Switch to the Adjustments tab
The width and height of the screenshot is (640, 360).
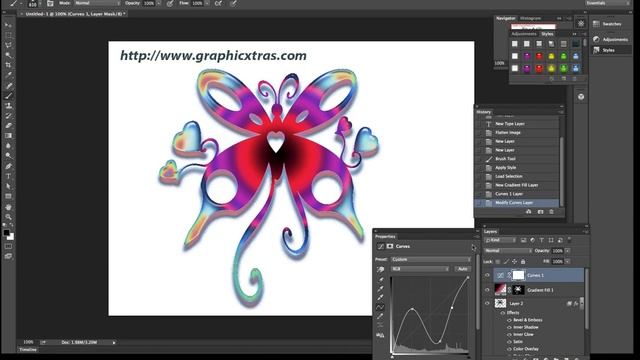click(524, 34)
